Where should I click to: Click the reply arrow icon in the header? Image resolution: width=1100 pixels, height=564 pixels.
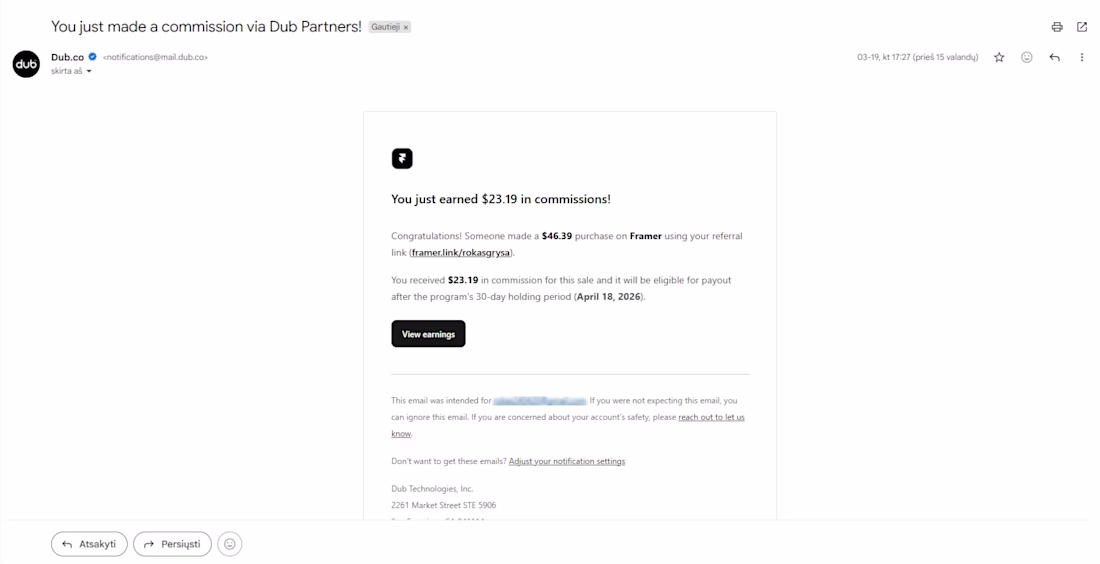coord(1054,58)
